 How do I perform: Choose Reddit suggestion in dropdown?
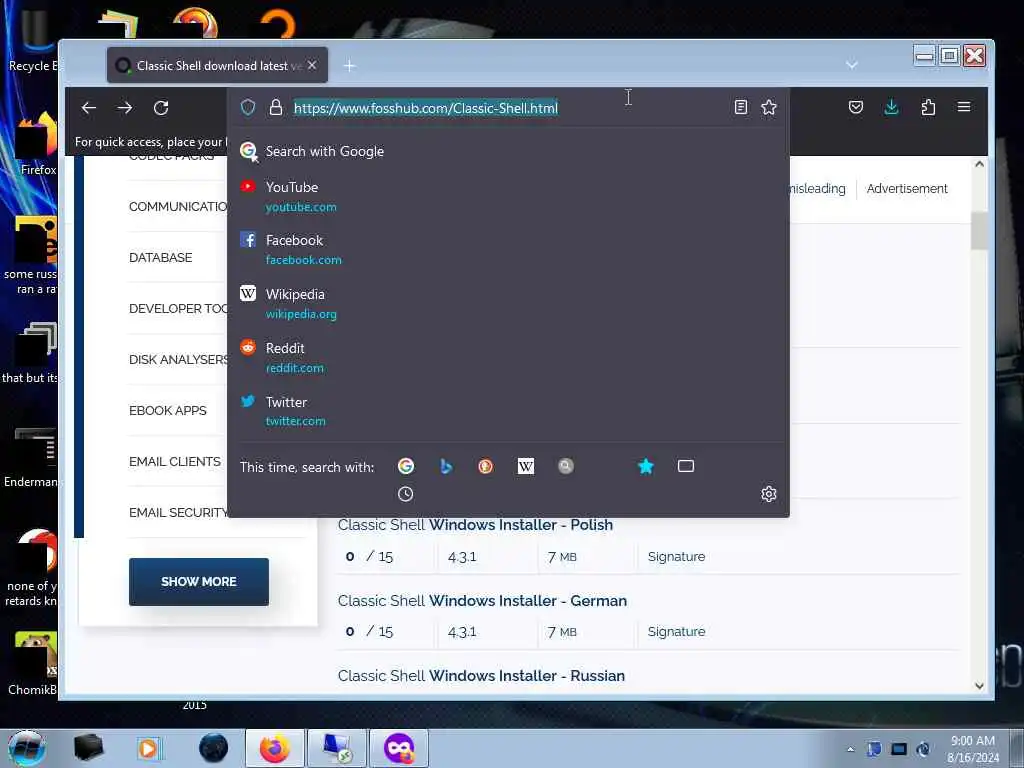508,357
